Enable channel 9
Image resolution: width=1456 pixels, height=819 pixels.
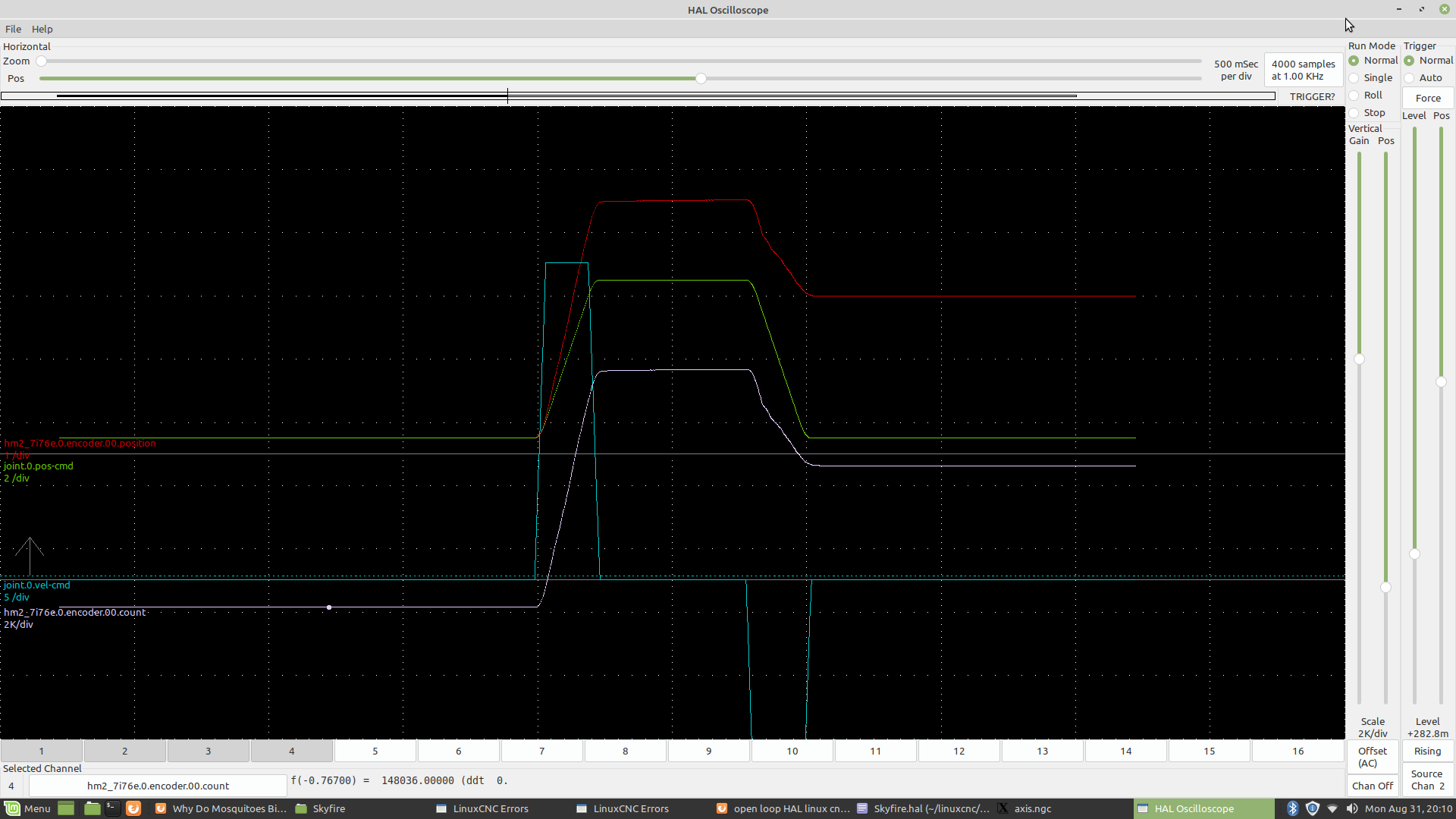tap(709, 751)
